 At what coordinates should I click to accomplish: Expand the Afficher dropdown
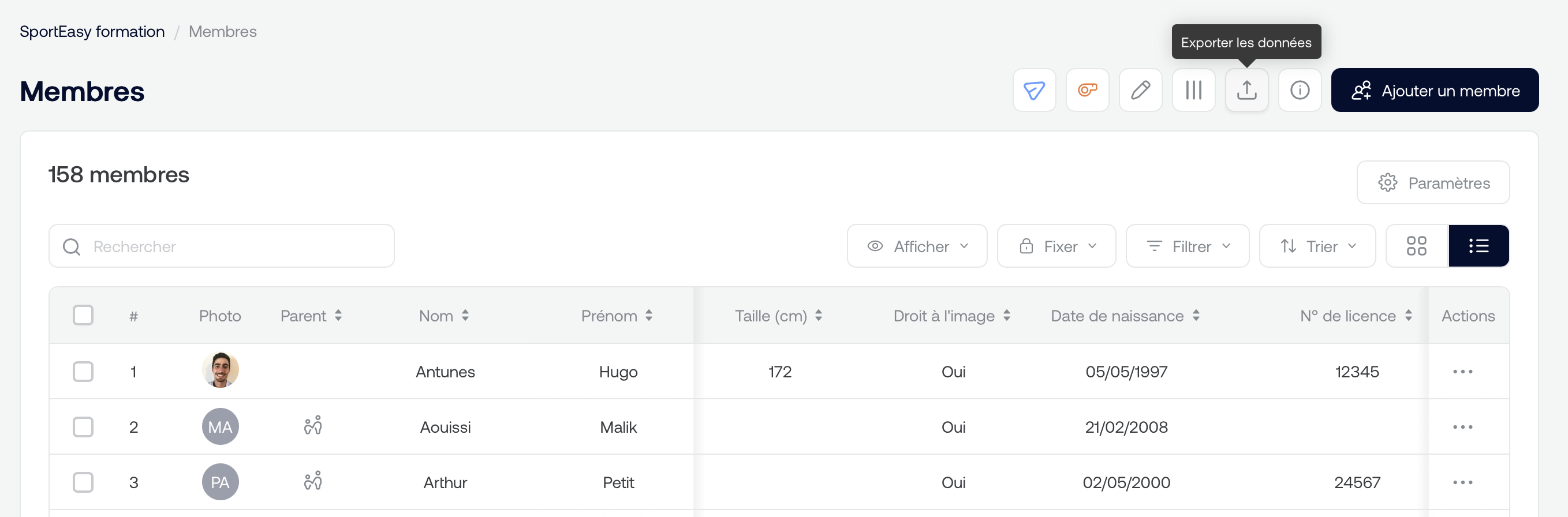tap(917, 246)
